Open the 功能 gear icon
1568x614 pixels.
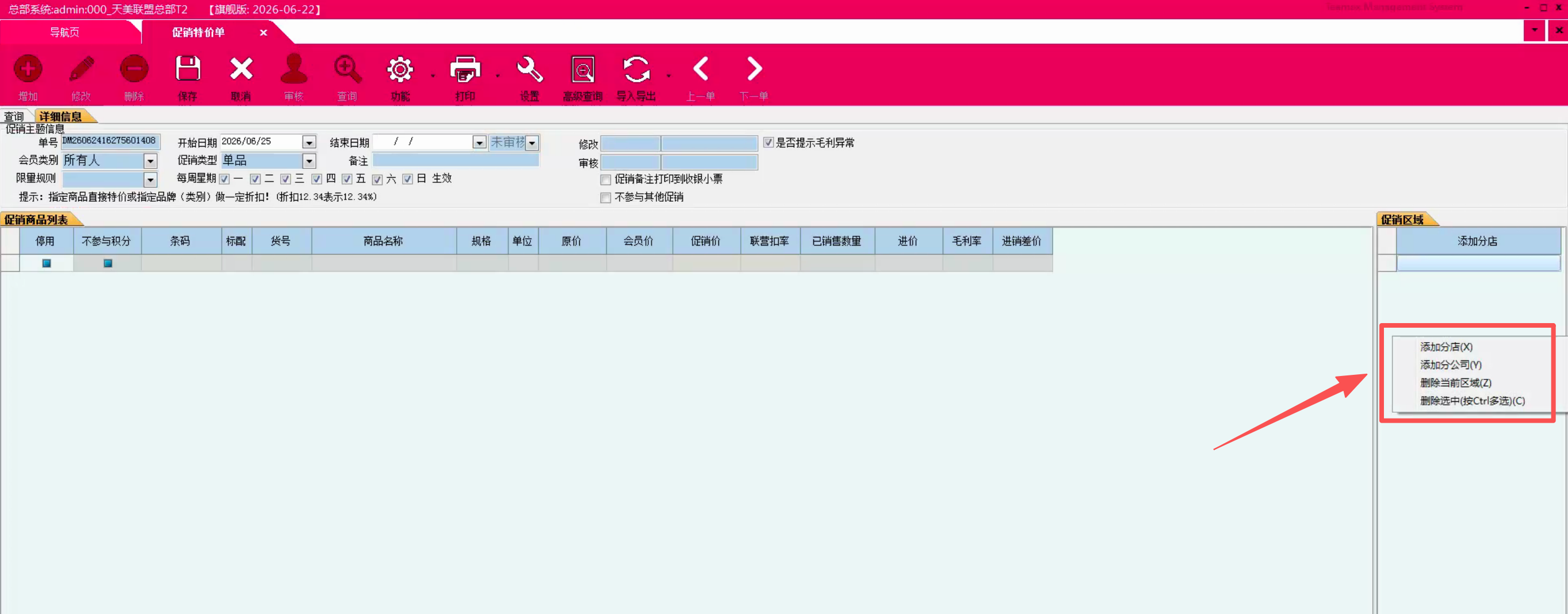tap(400, 69)
